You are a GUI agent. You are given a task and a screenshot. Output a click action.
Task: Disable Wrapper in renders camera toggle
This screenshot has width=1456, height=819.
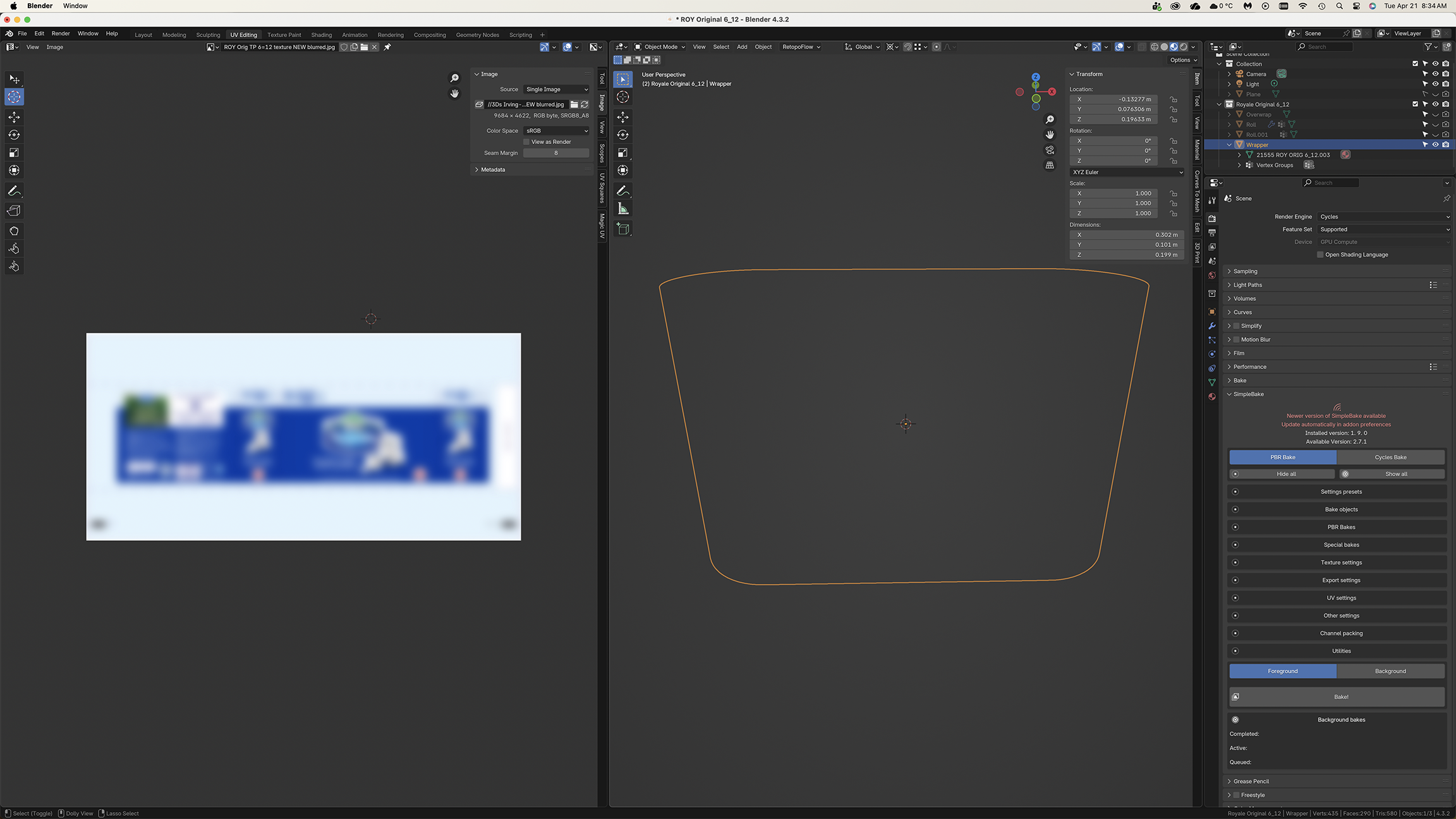1445,145
